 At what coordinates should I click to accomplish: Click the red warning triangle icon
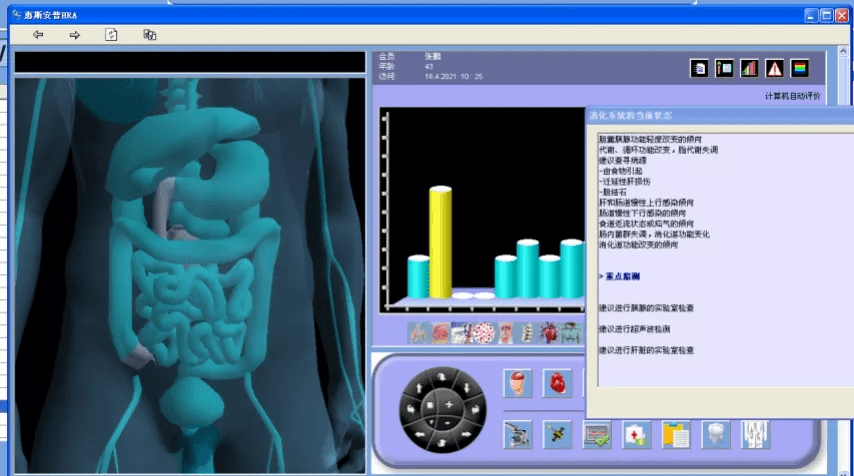774,68
